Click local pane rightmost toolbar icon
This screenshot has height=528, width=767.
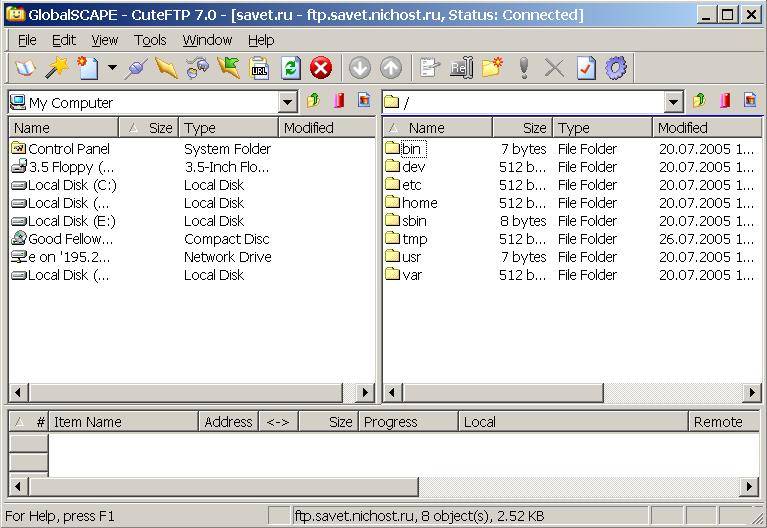coord(364,101)
